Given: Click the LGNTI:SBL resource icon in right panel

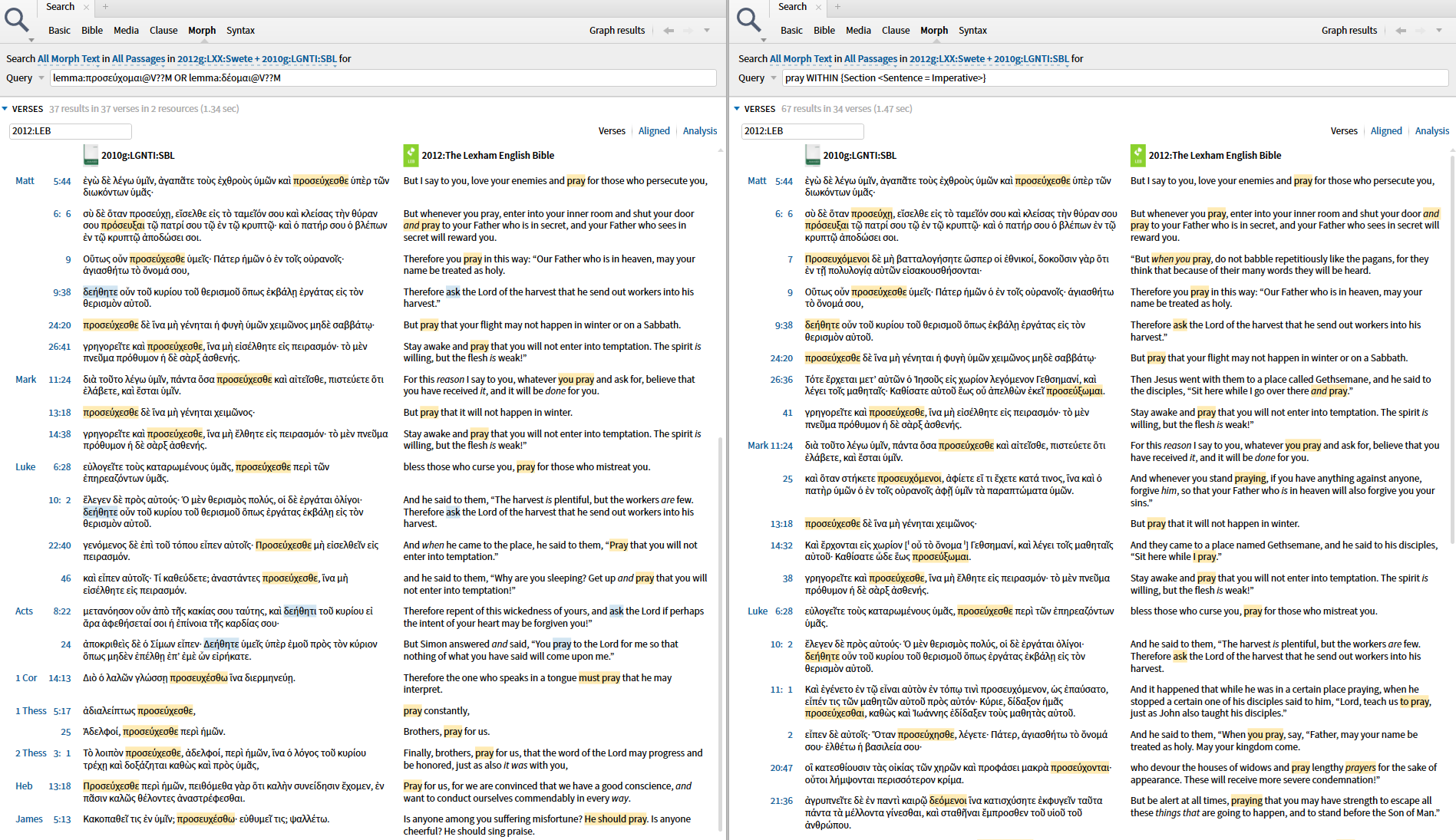Looking at the screenshot, I should tap(813, 155).
